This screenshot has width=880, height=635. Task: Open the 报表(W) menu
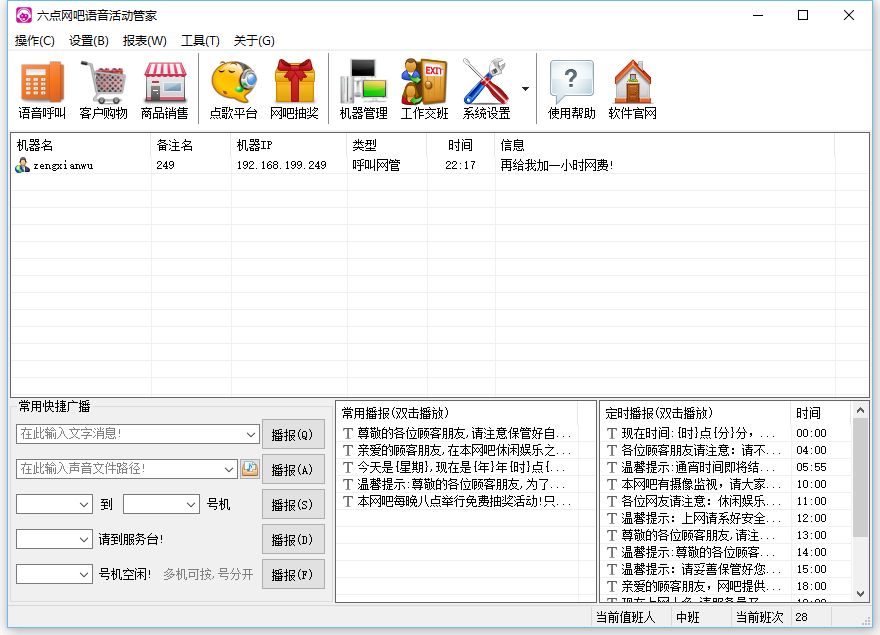(x=144, y=41)
